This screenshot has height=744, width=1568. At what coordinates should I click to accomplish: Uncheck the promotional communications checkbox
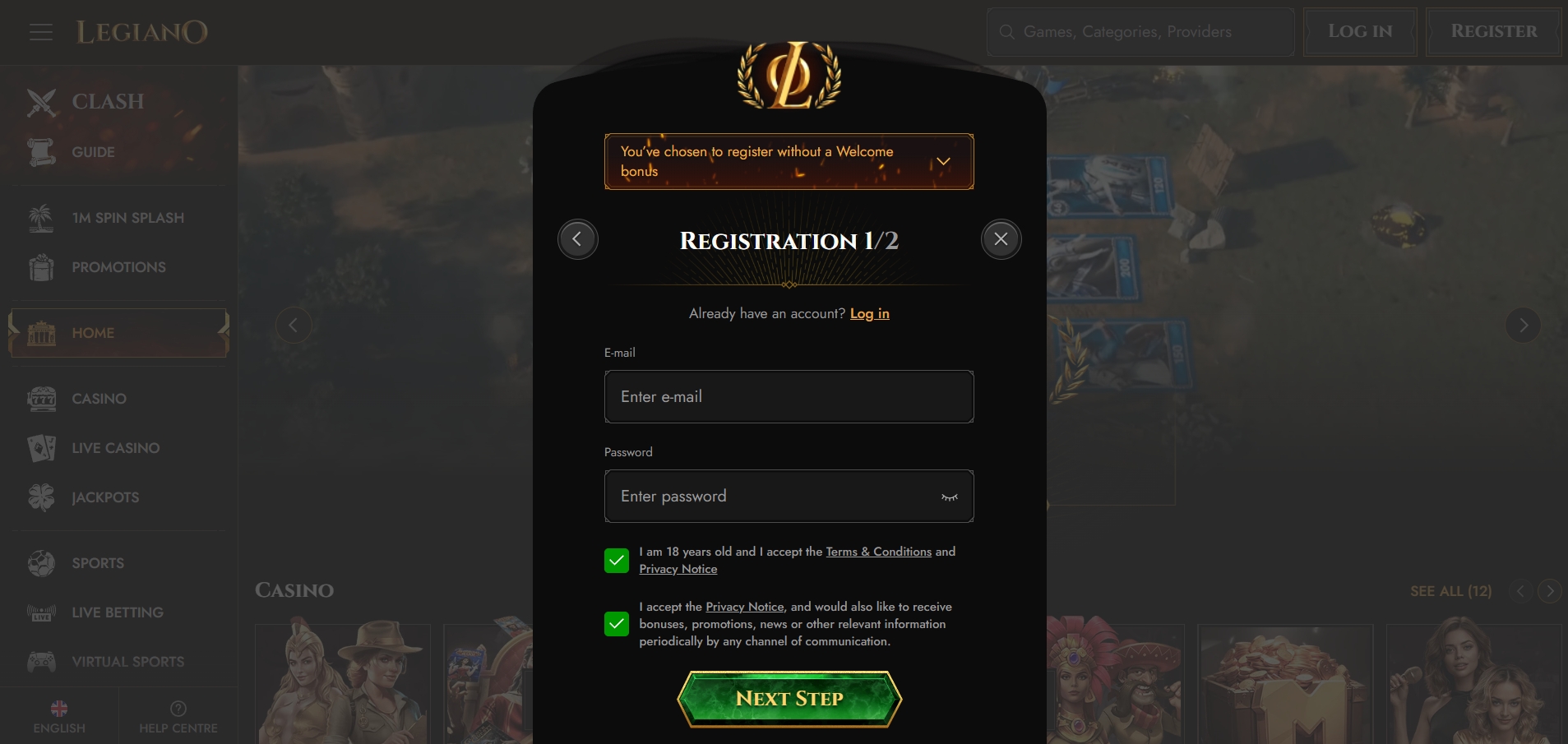[x=617, y=624]
